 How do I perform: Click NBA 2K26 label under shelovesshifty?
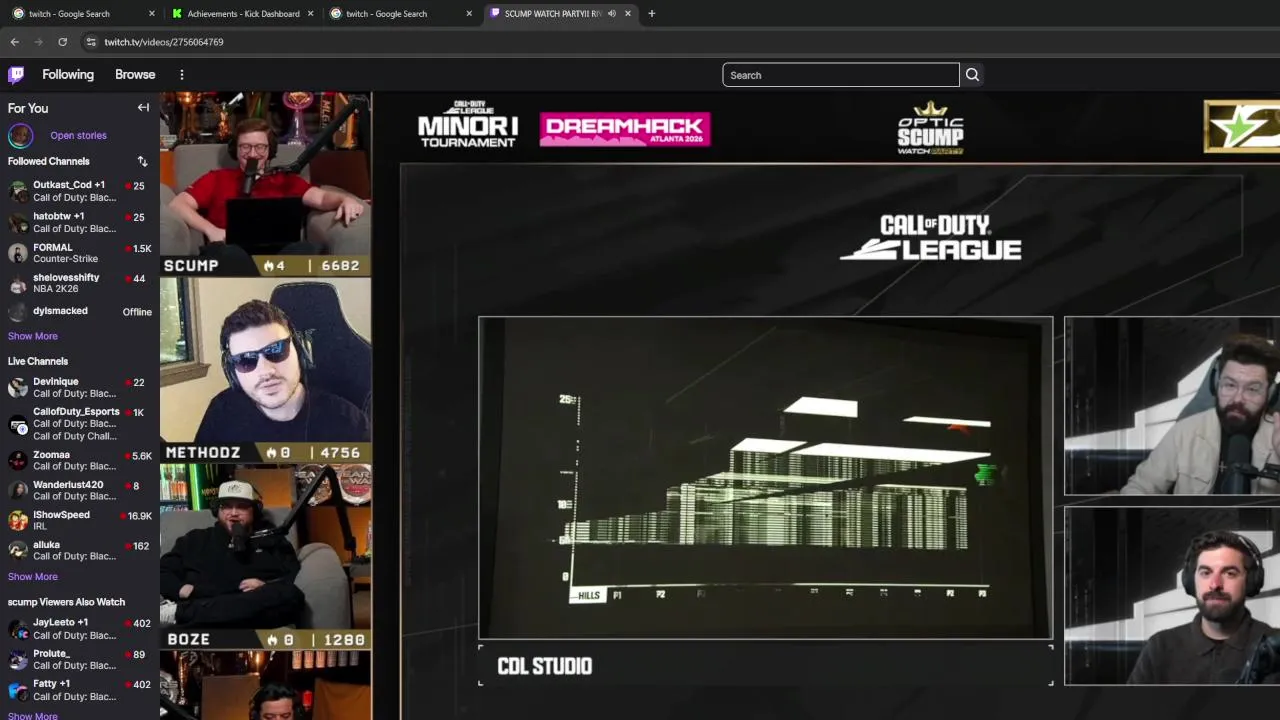click(x=56, y=289)
